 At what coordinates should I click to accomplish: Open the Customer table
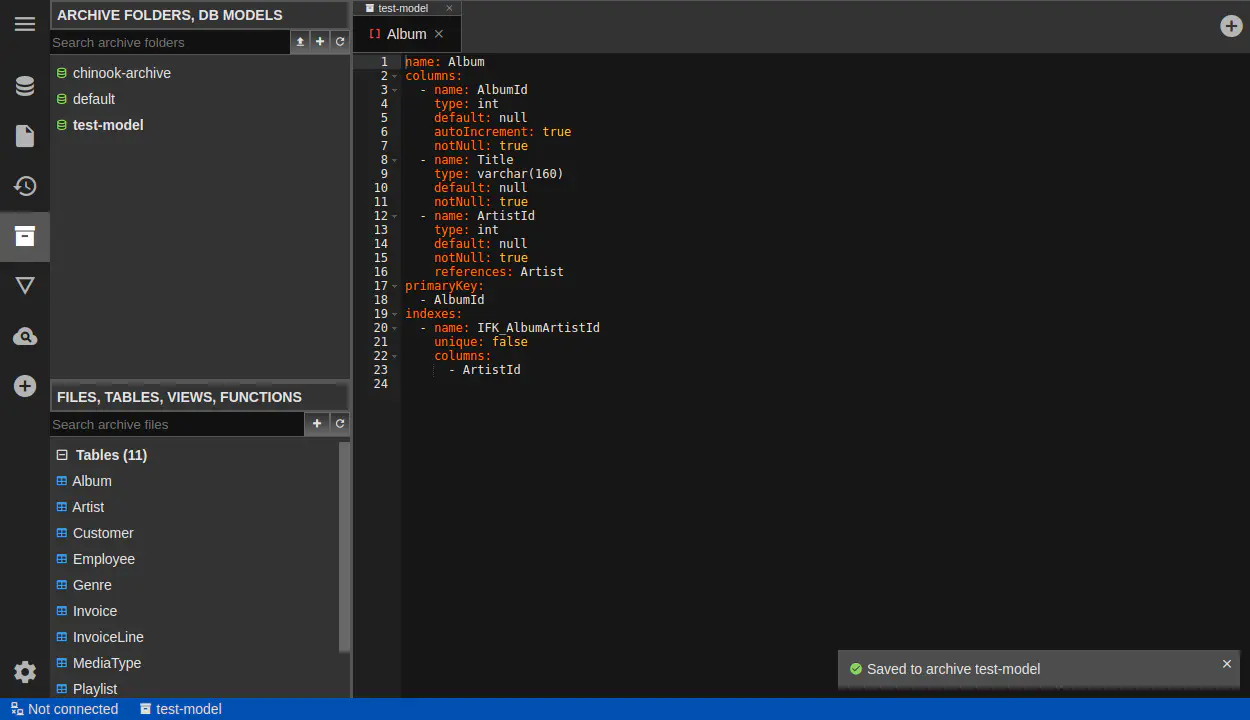[103, 533]
